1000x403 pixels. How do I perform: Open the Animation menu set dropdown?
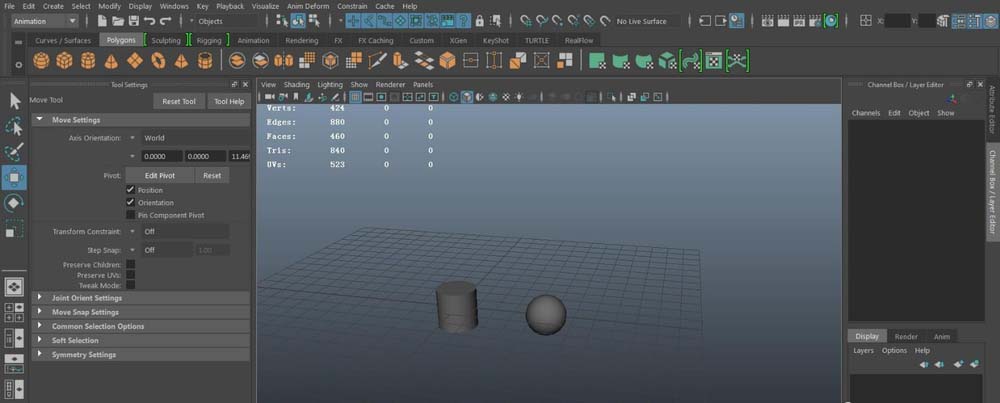[x=45, y=21]
